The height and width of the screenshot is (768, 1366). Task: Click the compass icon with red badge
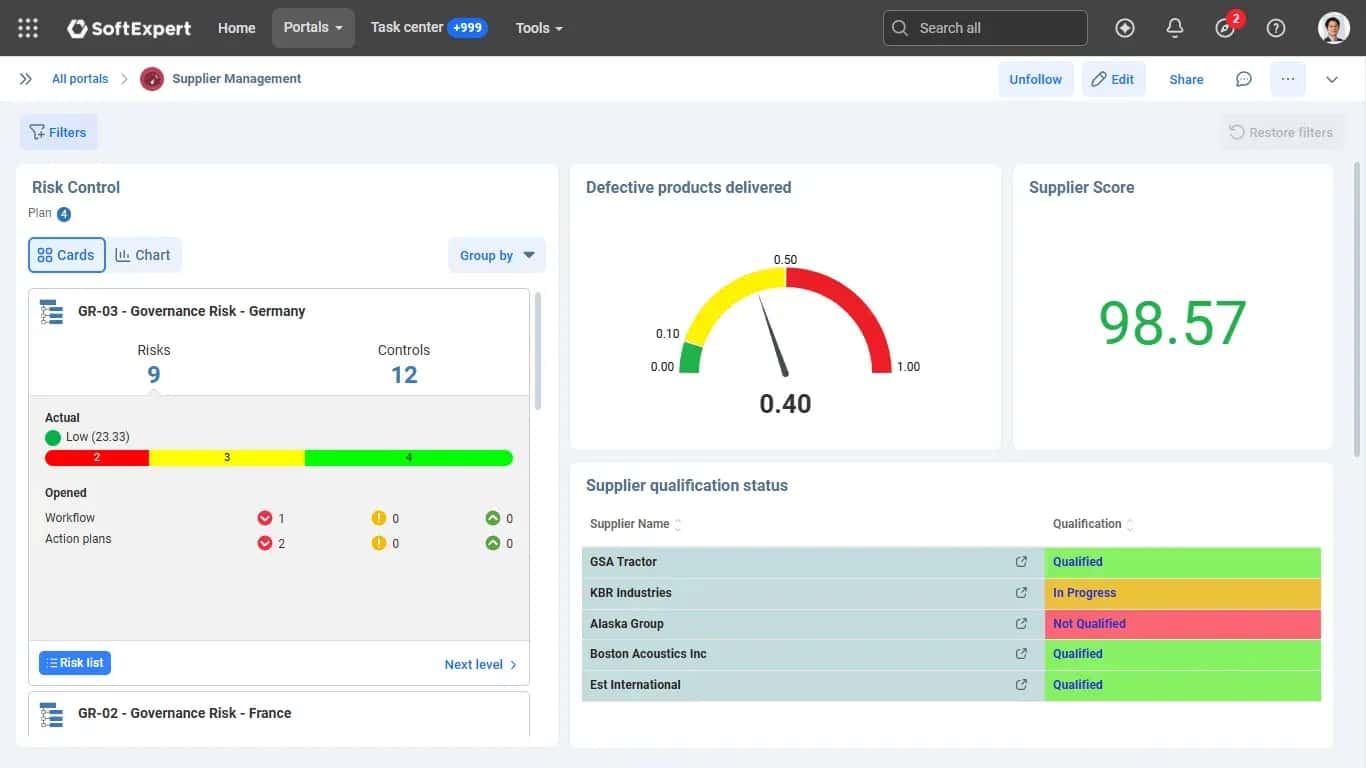pyautogui.click(x=1227, y=26)
